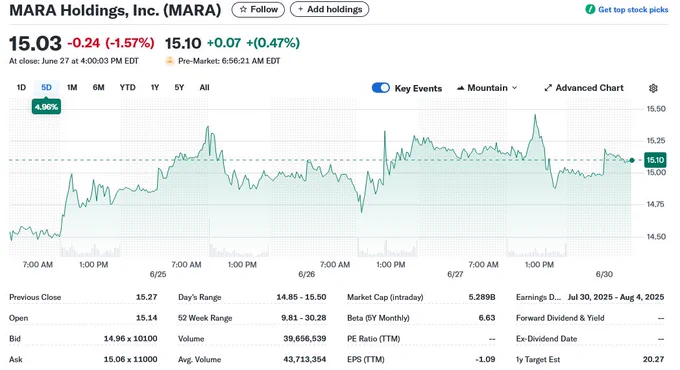Viewport: 680px width, 370px height.
Task: Click the pre-market price 15.10 heading
Action: pyautogui.click(x=183, y=43)
